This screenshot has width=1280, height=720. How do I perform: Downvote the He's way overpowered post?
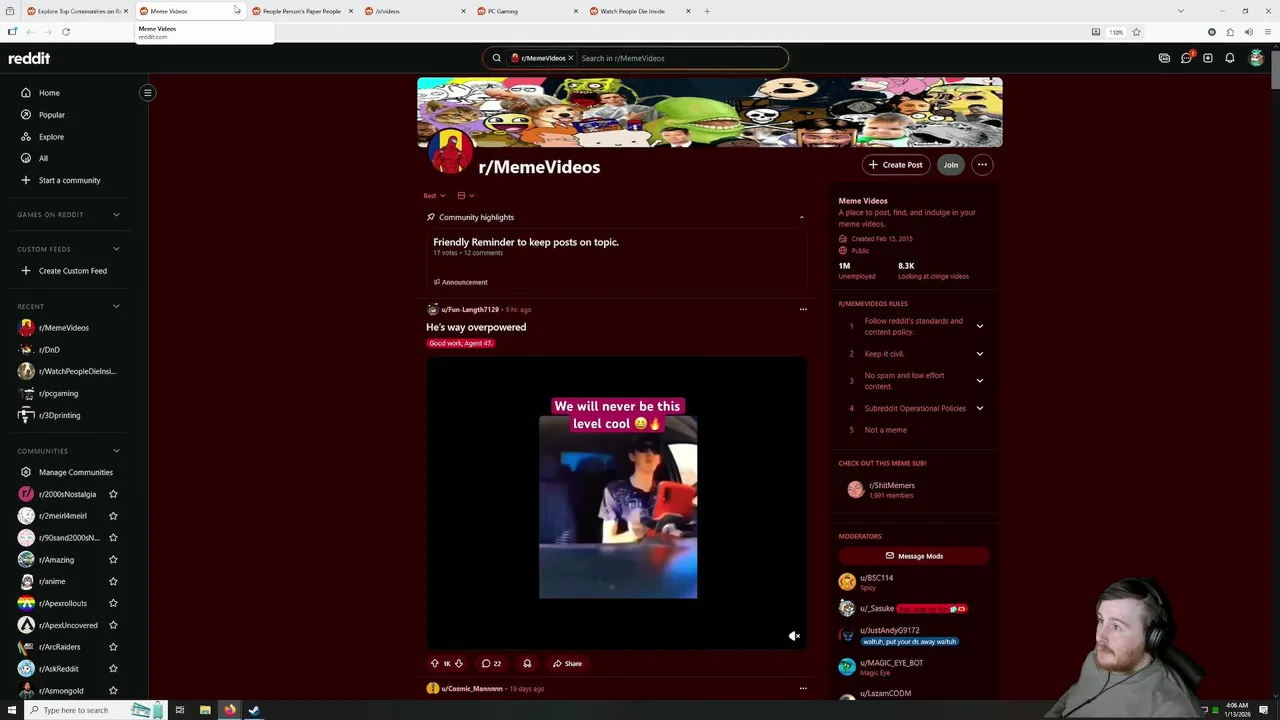(x=459, y=663)
